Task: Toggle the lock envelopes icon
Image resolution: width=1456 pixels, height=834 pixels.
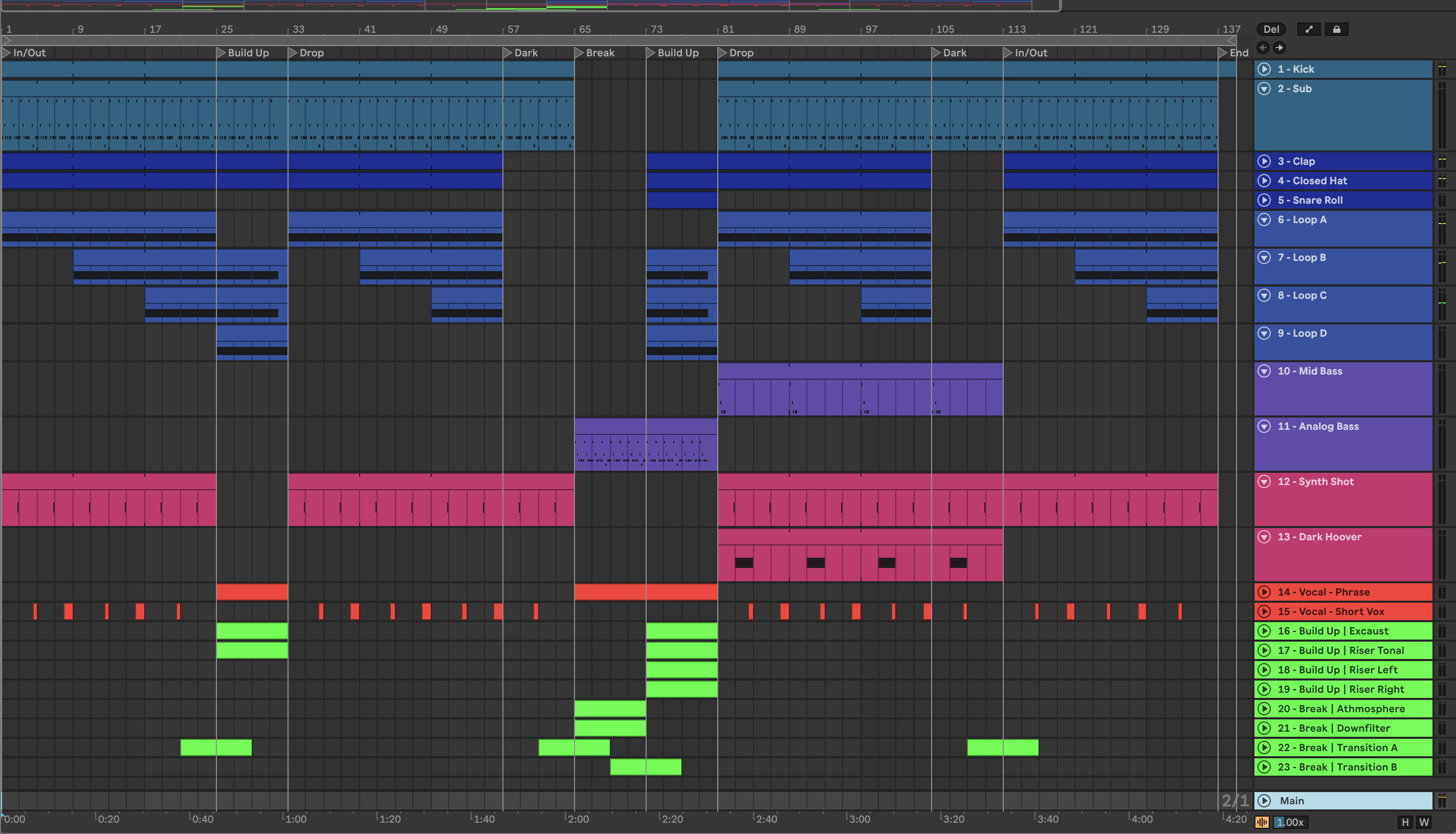Action: (1336, 29)
